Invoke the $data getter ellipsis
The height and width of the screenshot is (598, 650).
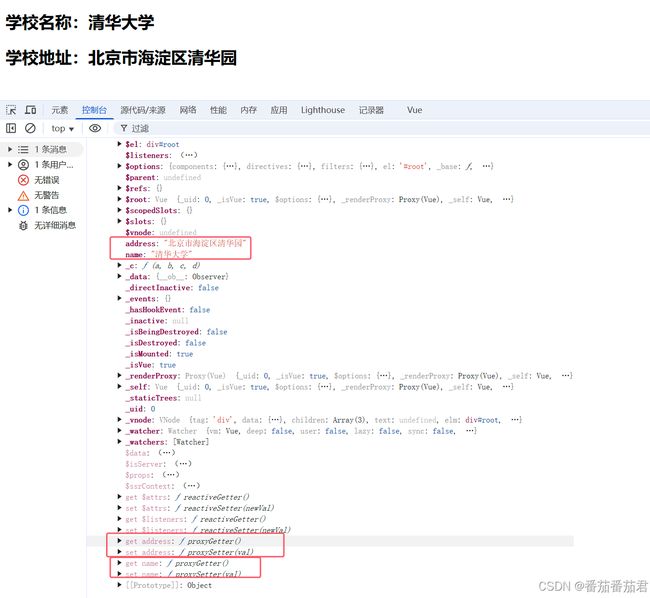pyautogui.click(x=167, y=453)
